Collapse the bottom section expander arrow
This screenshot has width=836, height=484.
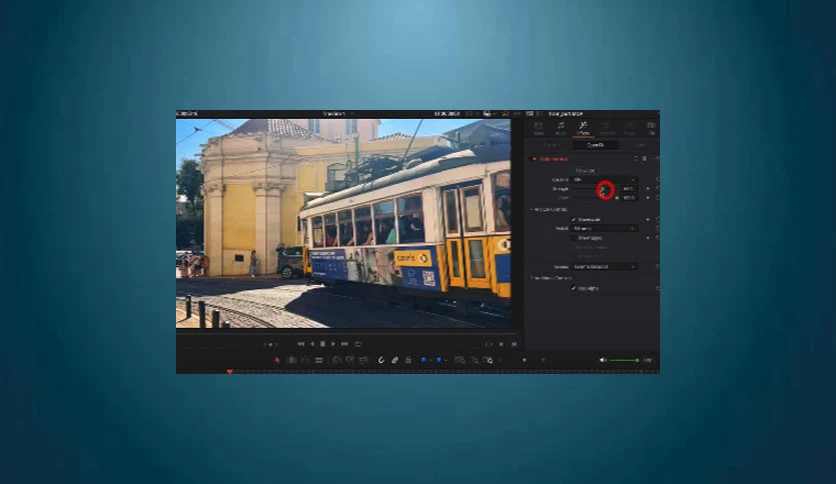pos(532,278)
